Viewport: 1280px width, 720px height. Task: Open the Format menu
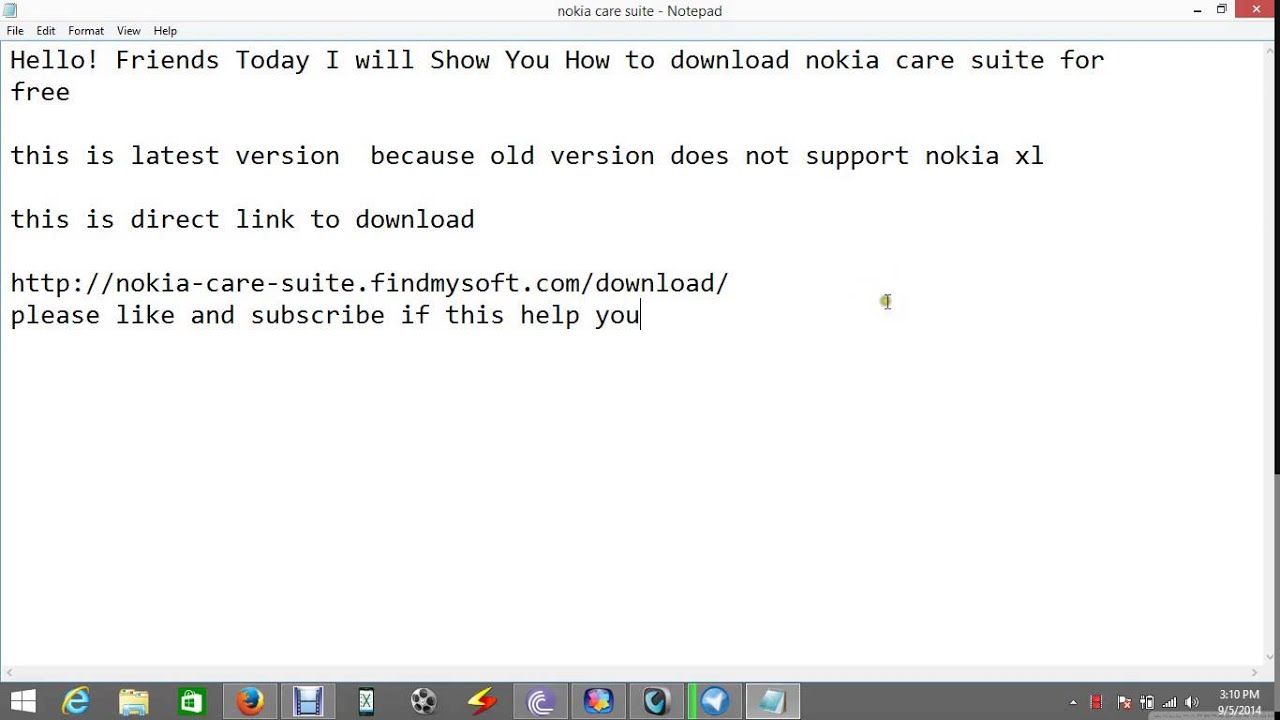tap(86, 31)
